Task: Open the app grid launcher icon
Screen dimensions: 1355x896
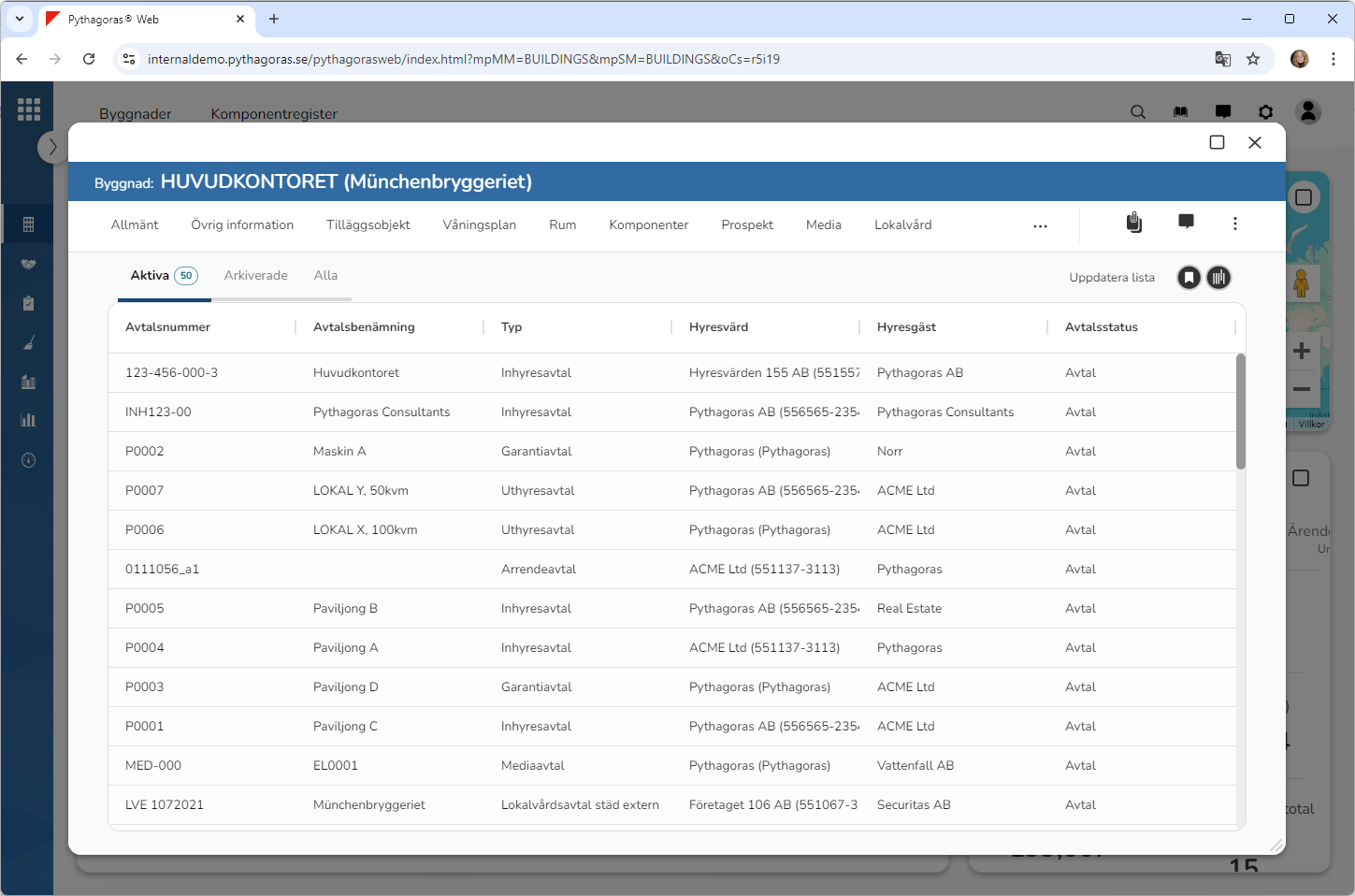Action: point(28,109)
